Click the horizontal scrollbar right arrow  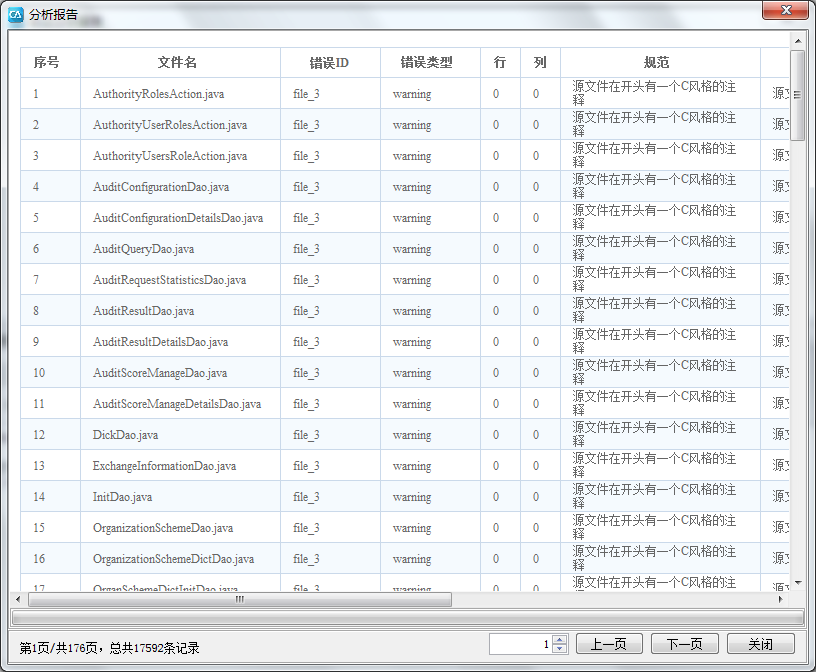(x=781, y=600)
